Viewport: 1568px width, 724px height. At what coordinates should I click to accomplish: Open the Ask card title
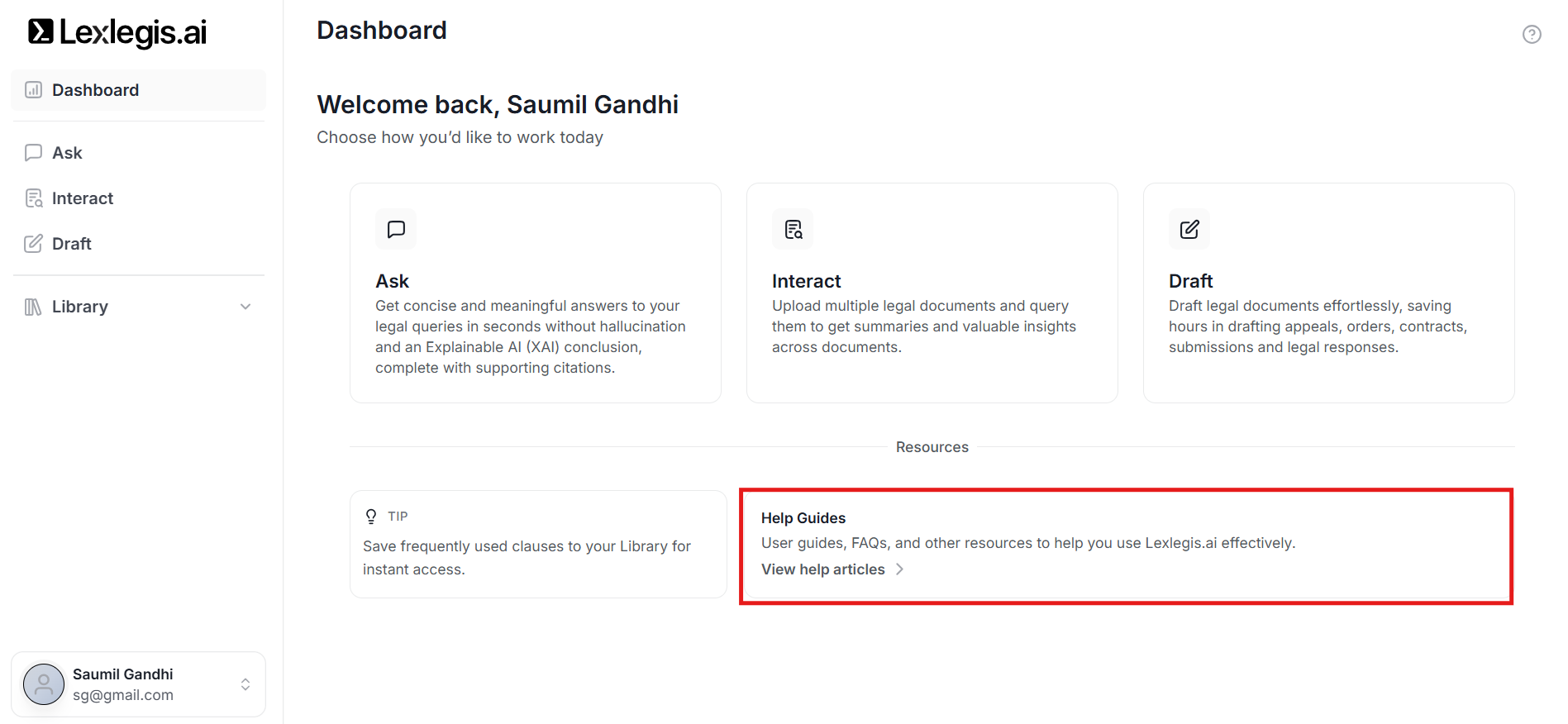coord(392,281)
